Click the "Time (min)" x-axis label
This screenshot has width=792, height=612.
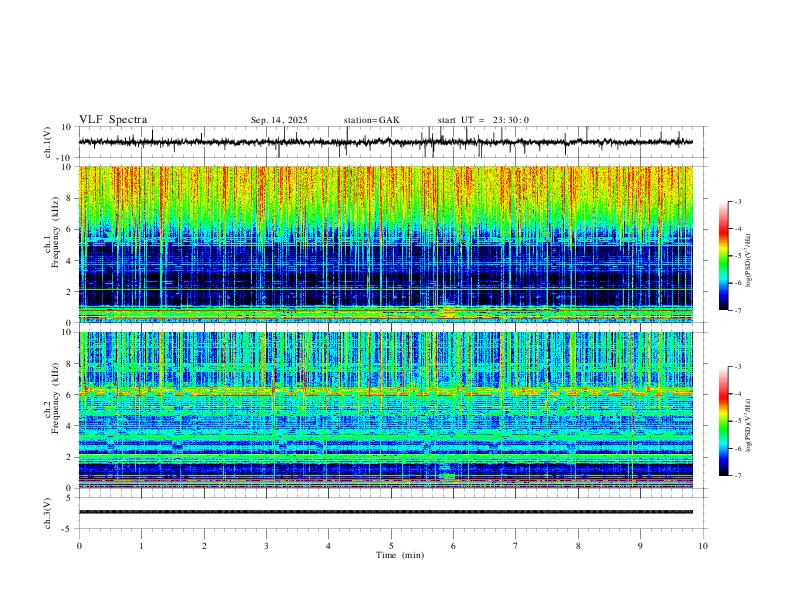pos(400,555)
